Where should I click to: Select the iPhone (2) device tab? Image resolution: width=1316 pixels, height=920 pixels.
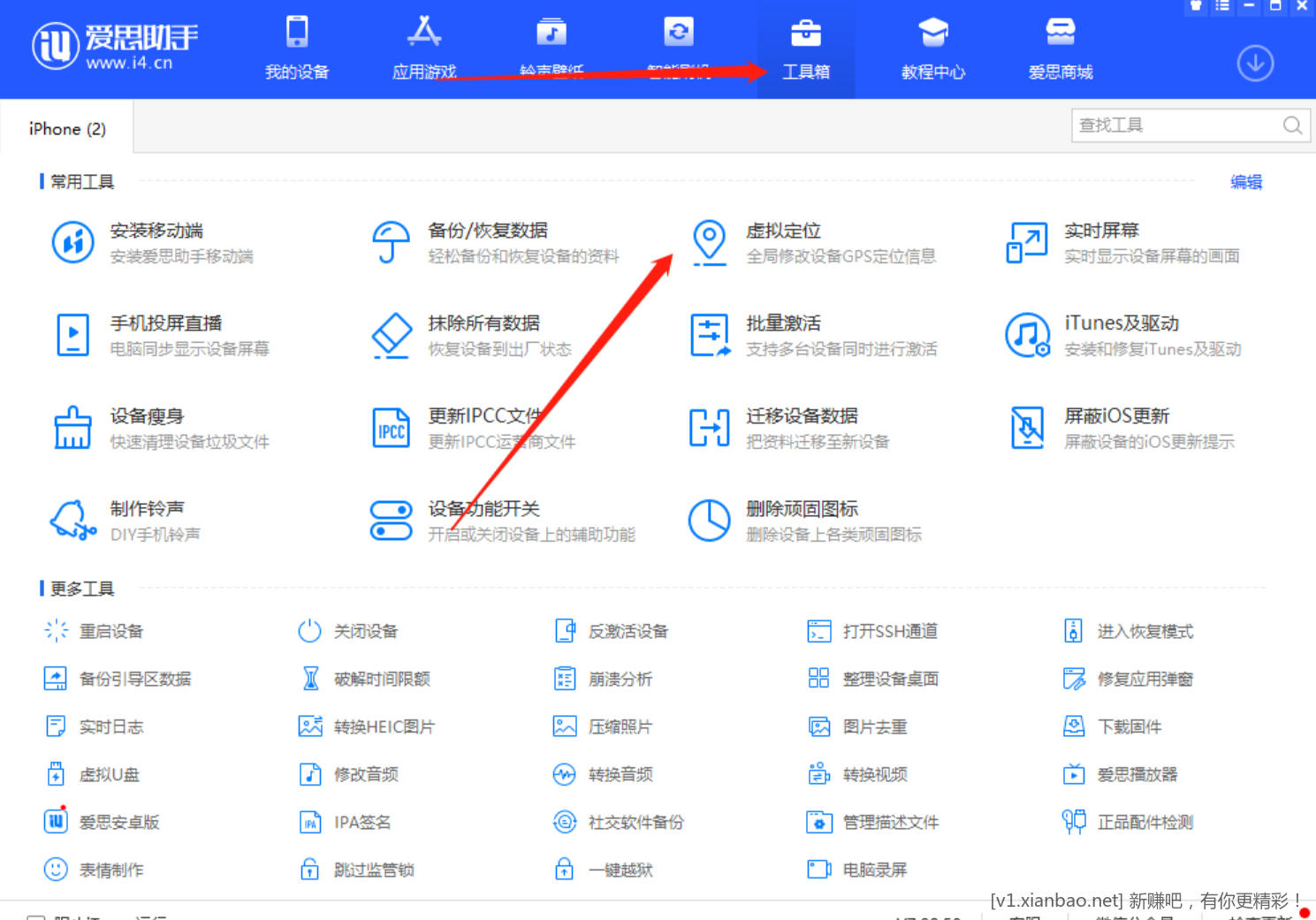(x=67, y=129)
